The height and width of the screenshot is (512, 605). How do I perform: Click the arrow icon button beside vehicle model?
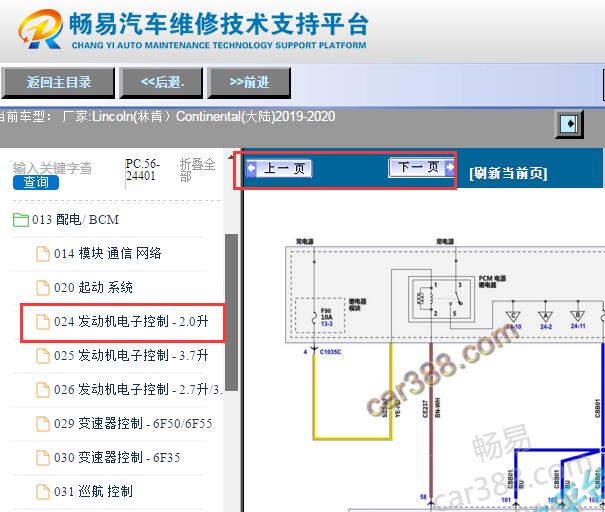[569, 124]
